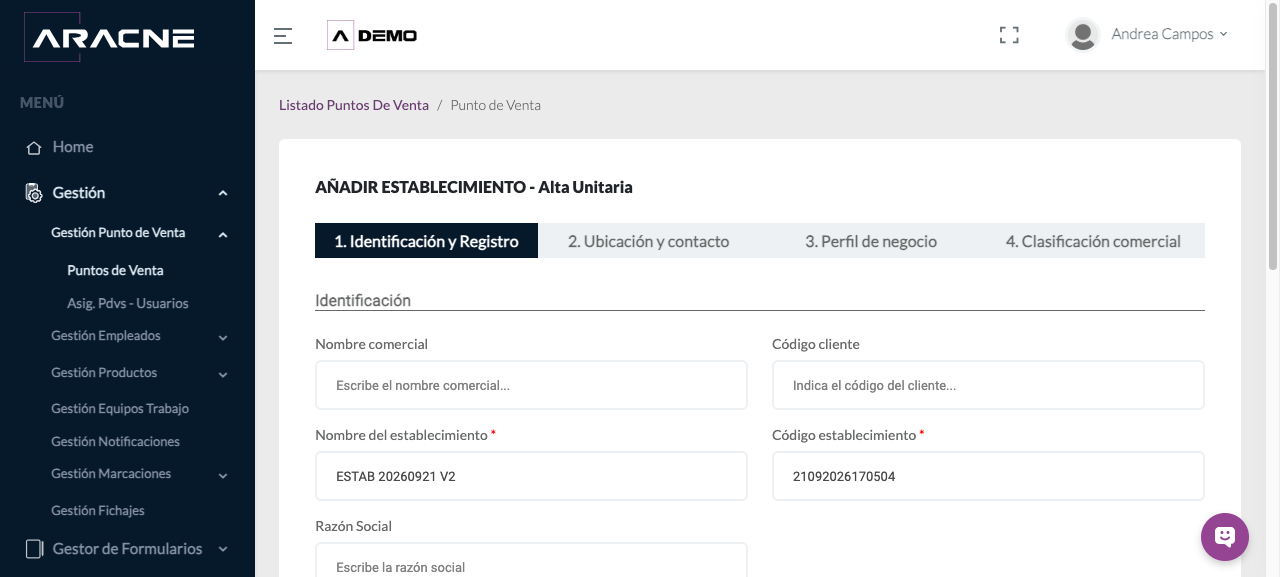Screen dimensions: 1280x577
Task: Focus the Código cliente field
Action: click(x=988, y=385)
